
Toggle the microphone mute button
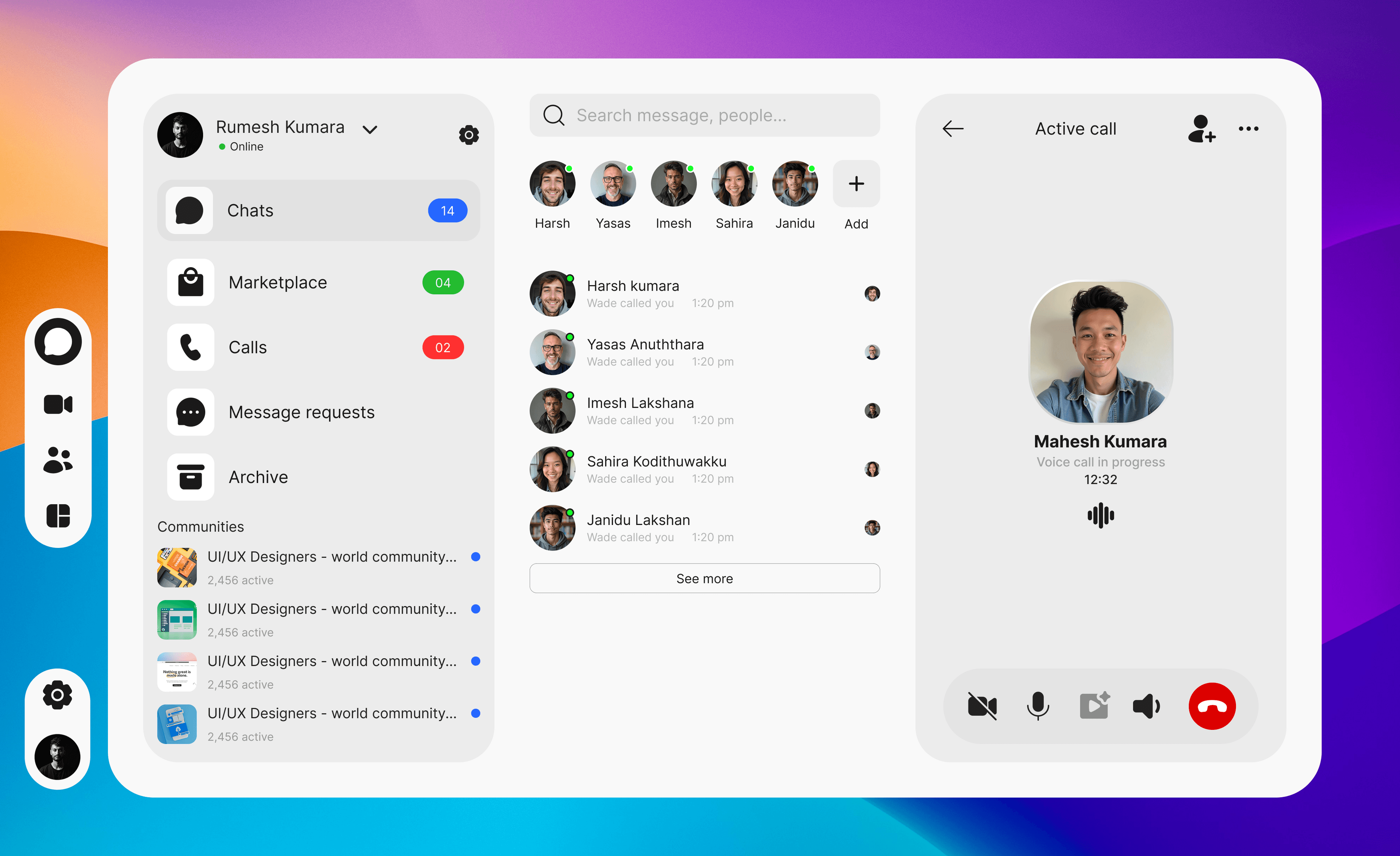pos(1038,706)
